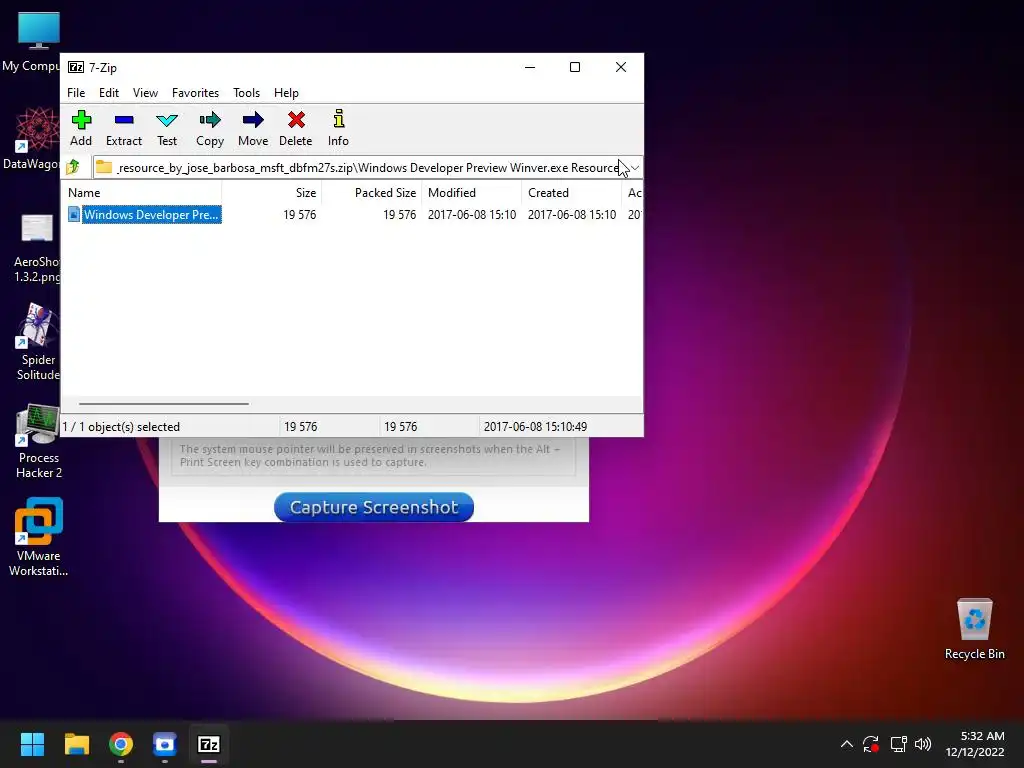Image resolution: width=1024 pixels, height=768 pixels.
Task: Open the File menu
Action: 76,93
